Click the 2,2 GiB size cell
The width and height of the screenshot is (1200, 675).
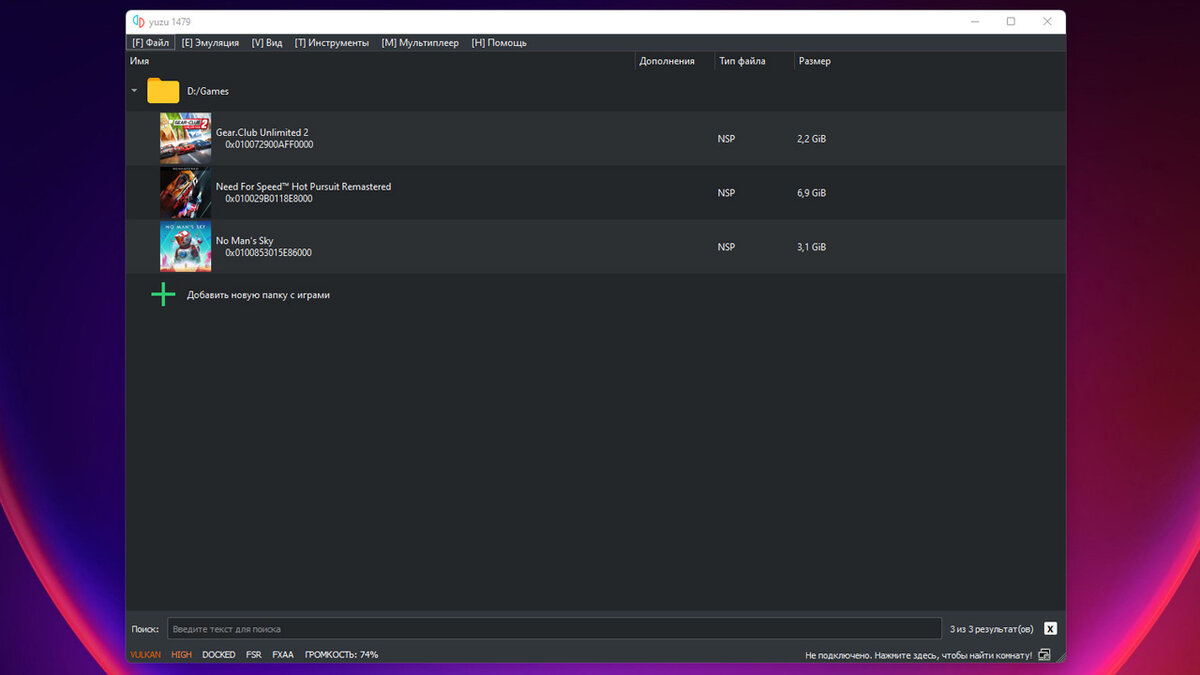click(812, 138)
